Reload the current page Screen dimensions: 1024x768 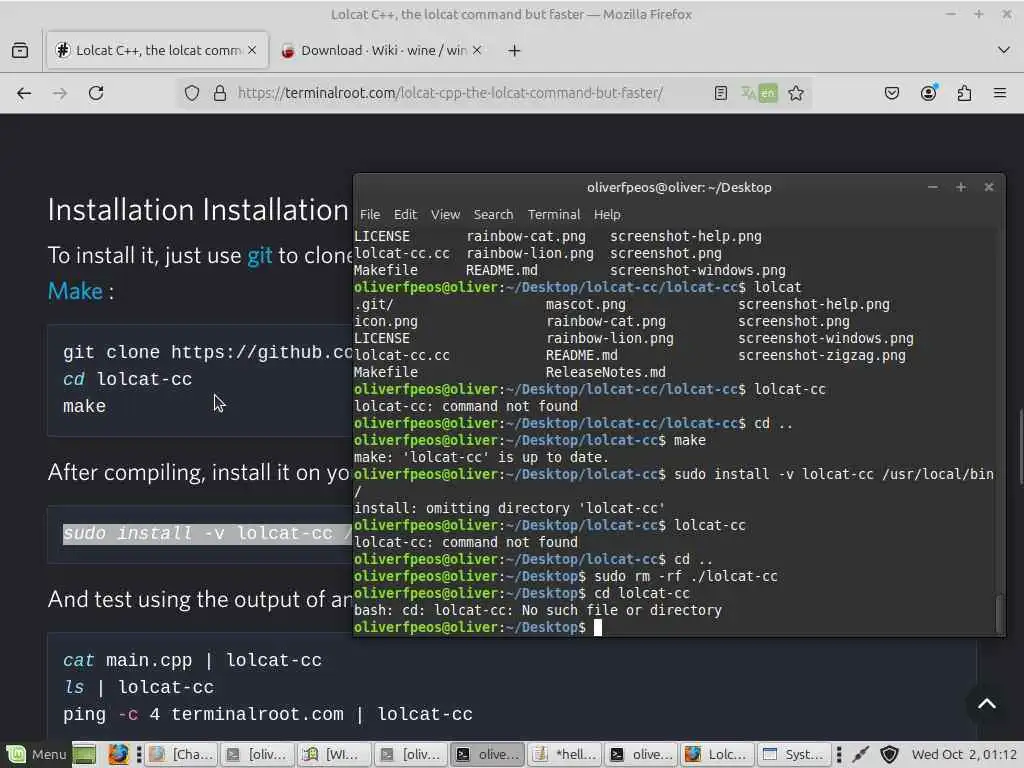pos(96,93)
